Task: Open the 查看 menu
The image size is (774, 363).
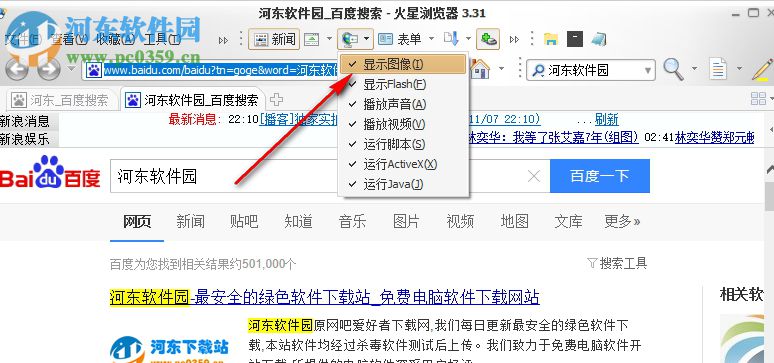Action: [x=69, y=39]
